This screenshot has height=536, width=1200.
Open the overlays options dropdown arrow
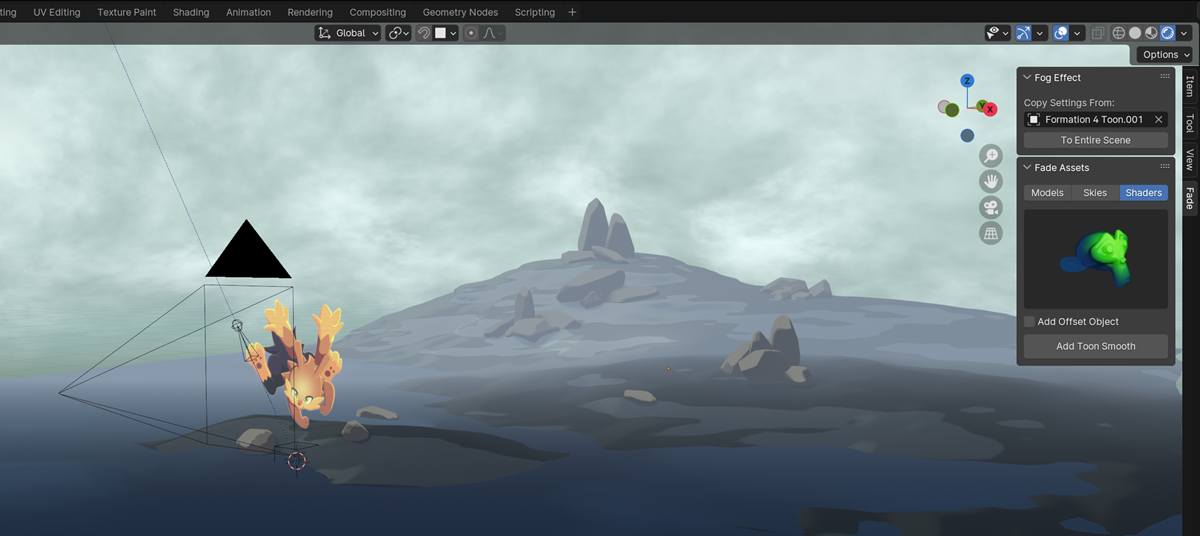click(1078, 33)
